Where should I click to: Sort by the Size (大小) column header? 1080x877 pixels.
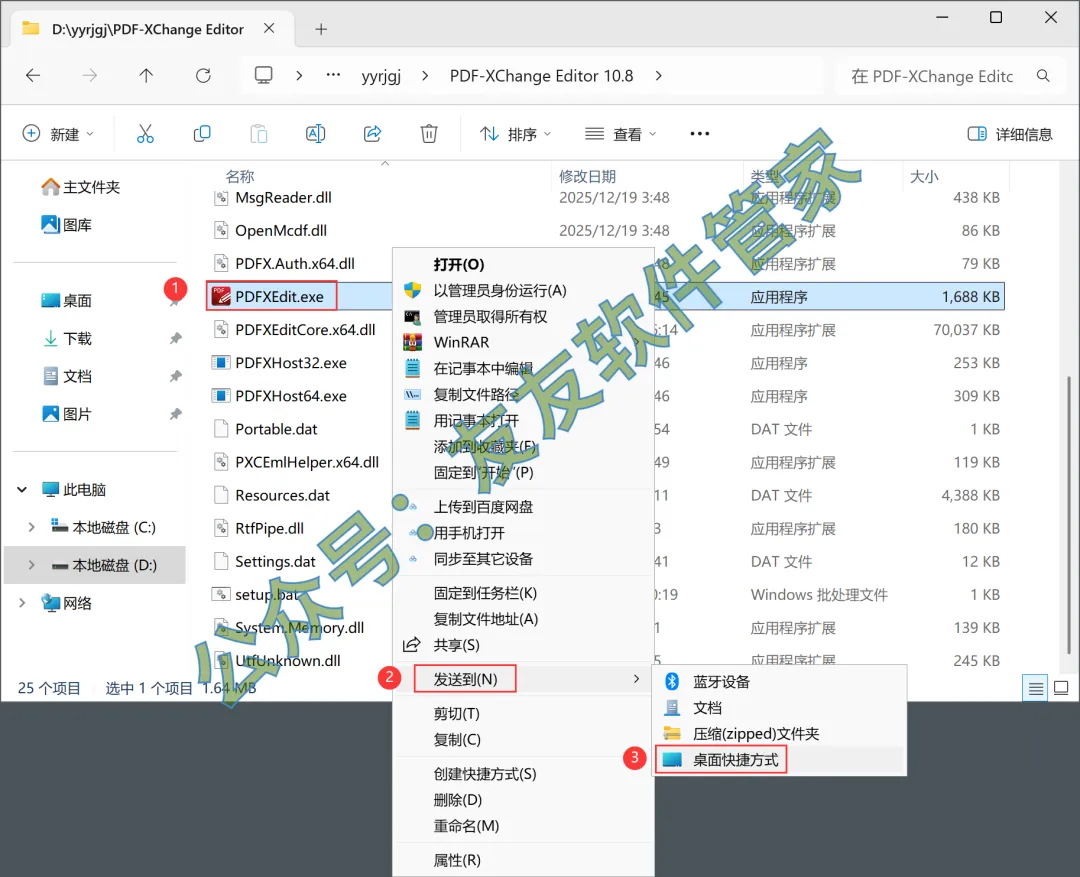924,176
